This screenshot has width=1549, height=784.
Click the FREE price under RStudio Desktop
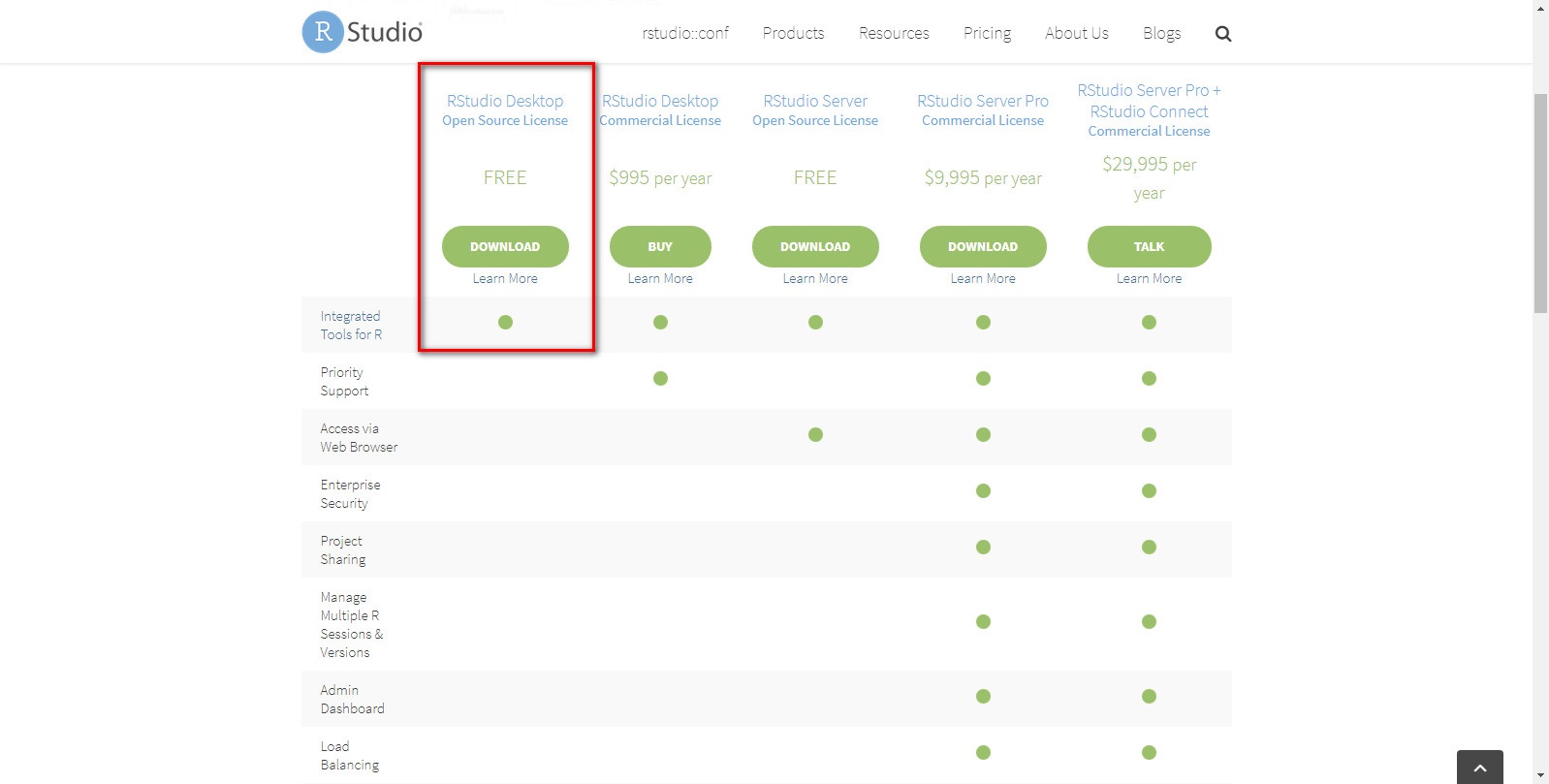505,177
